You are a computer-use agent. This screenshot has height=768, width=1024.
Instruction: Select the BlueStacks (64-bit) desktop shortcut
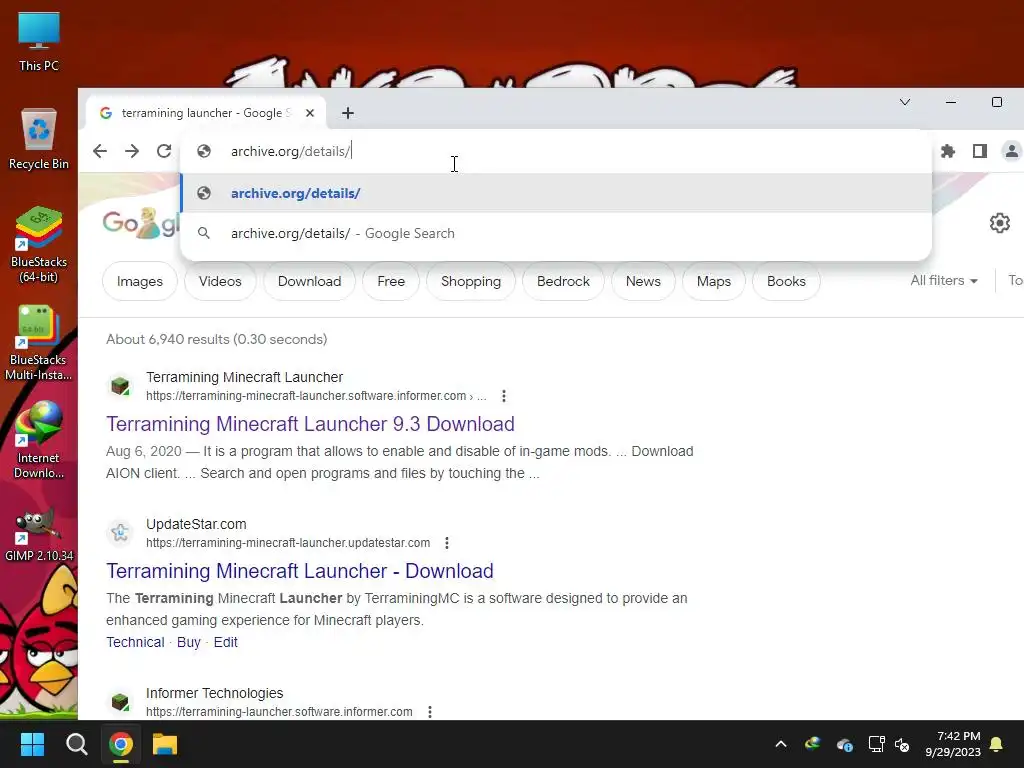tap(39, 245)
